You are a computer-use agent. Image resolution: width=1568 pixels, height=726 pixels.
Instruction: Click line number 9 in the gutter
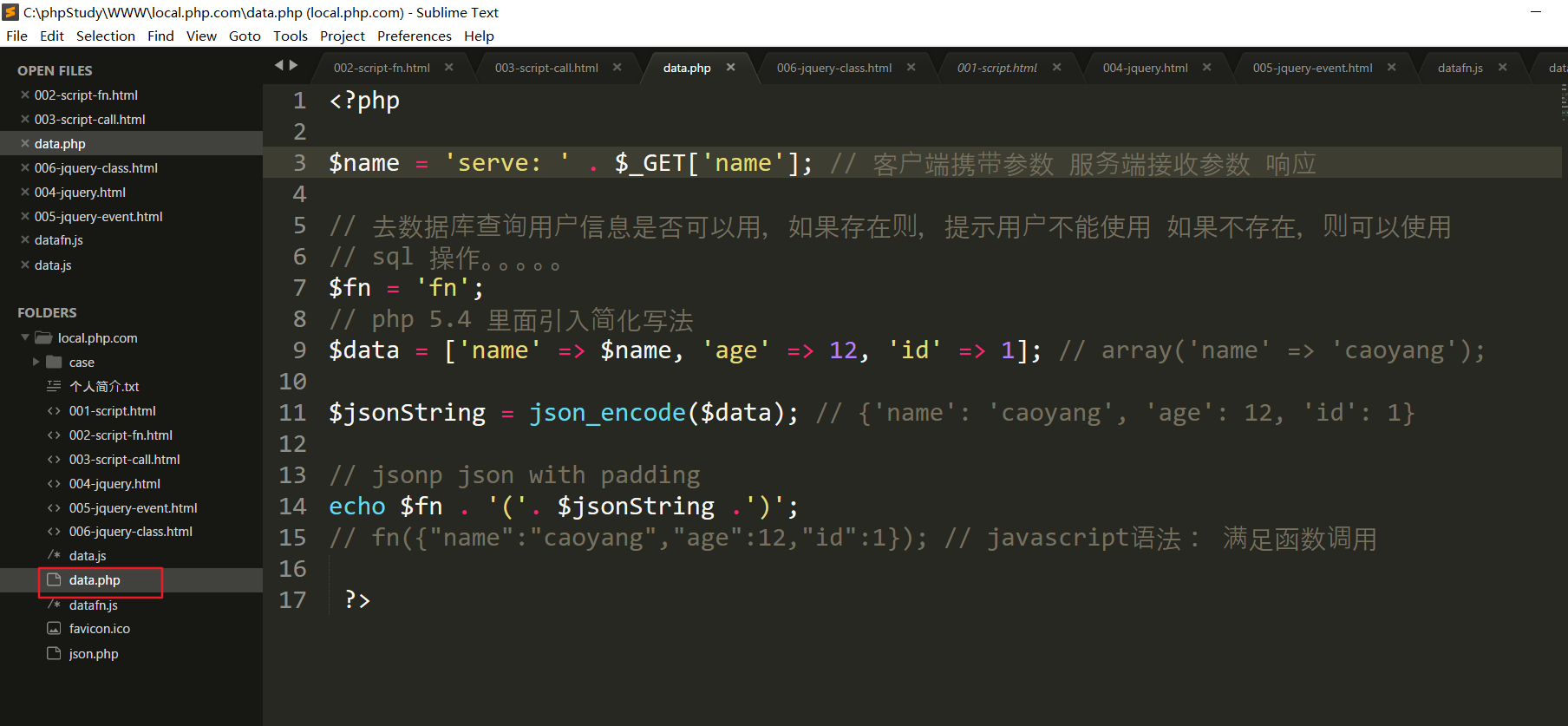pyautogui.click(x=299, y=350)
